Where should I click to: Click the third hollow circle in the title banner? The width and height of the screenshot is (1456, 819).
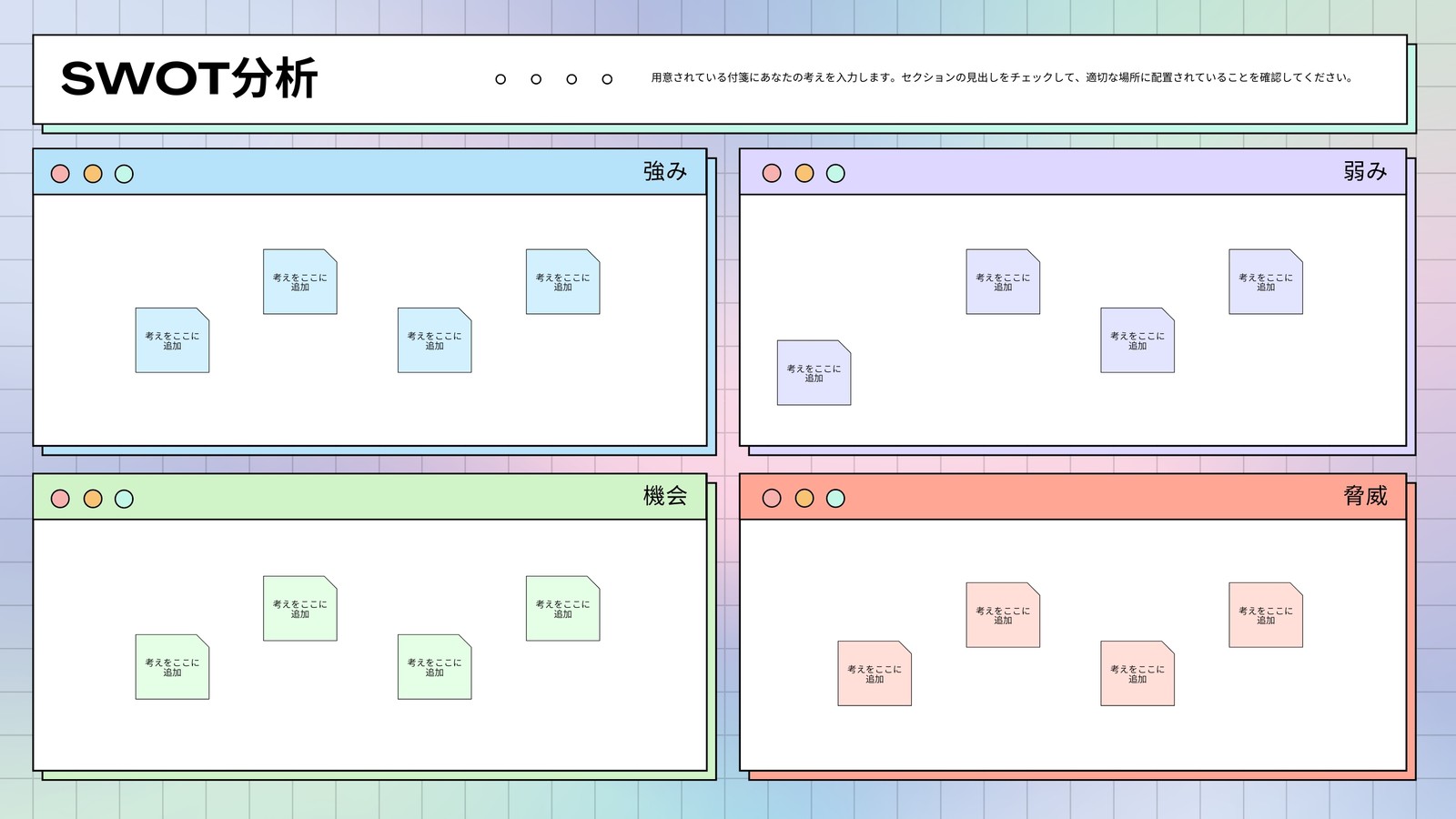click(x=571, y=79)
